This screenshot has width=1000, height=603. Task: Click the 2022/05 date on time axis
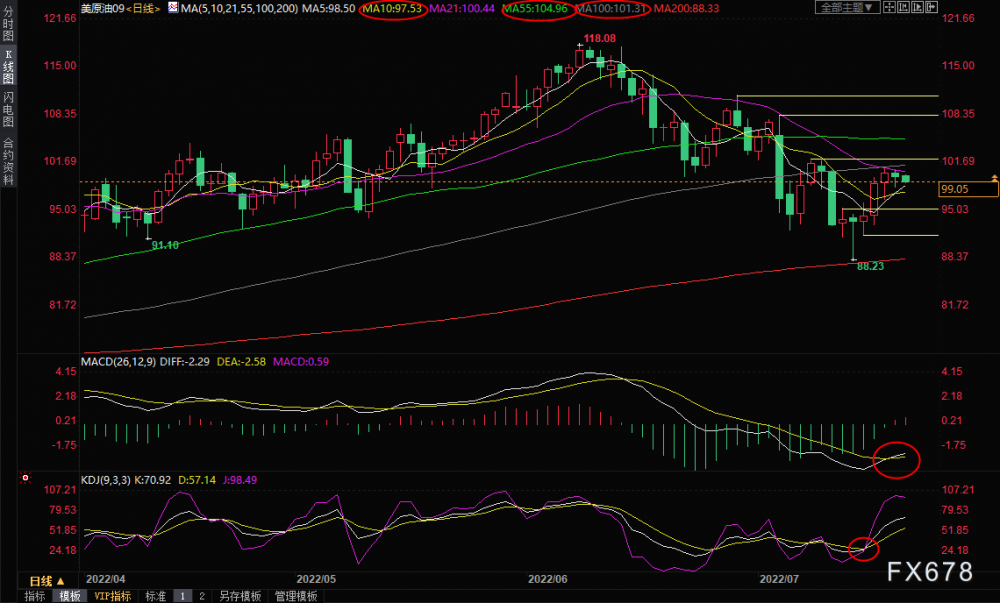coord(316,579)
